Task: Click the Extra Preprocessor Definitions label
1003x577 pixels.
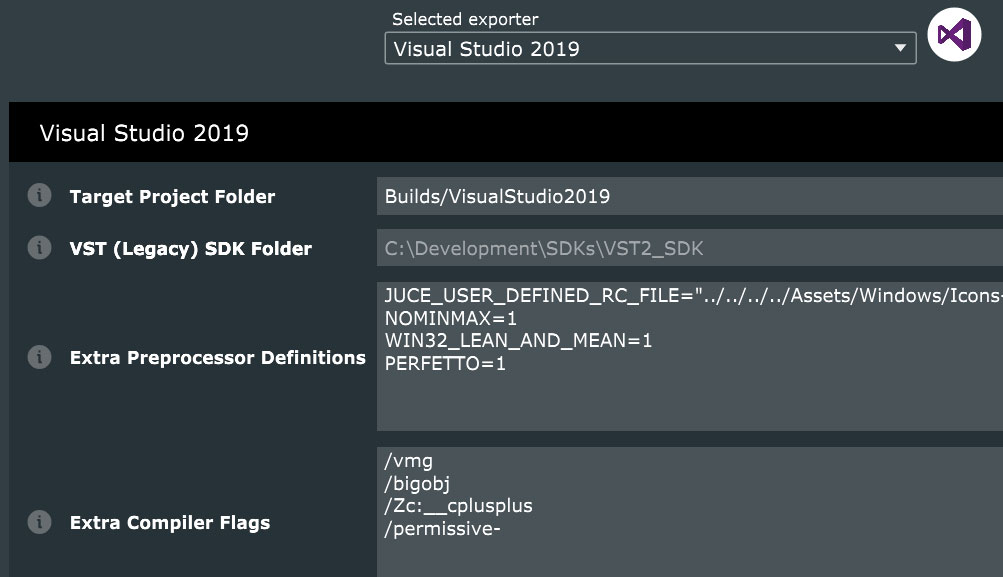Action: 217,358
